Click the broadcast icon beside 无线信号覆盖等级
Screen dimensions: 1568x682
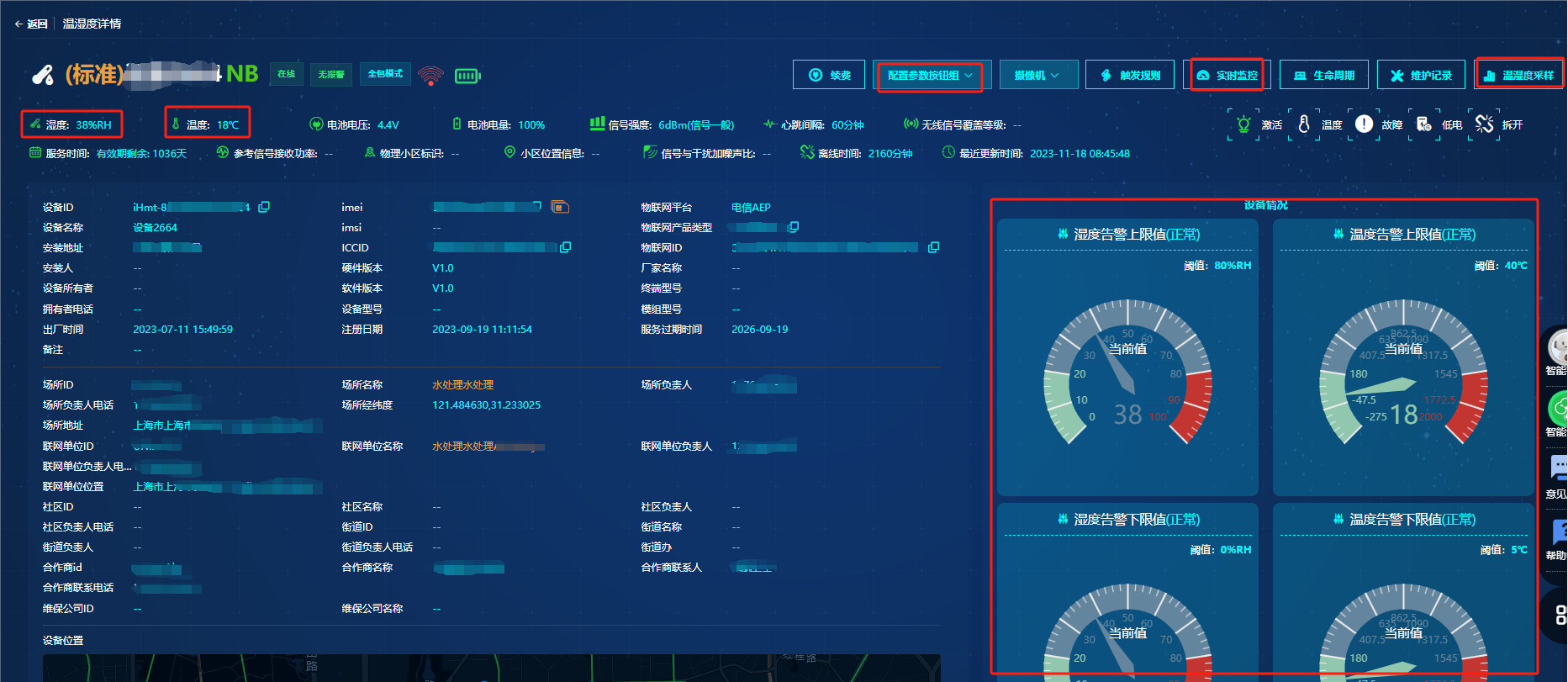pos(911,124)
